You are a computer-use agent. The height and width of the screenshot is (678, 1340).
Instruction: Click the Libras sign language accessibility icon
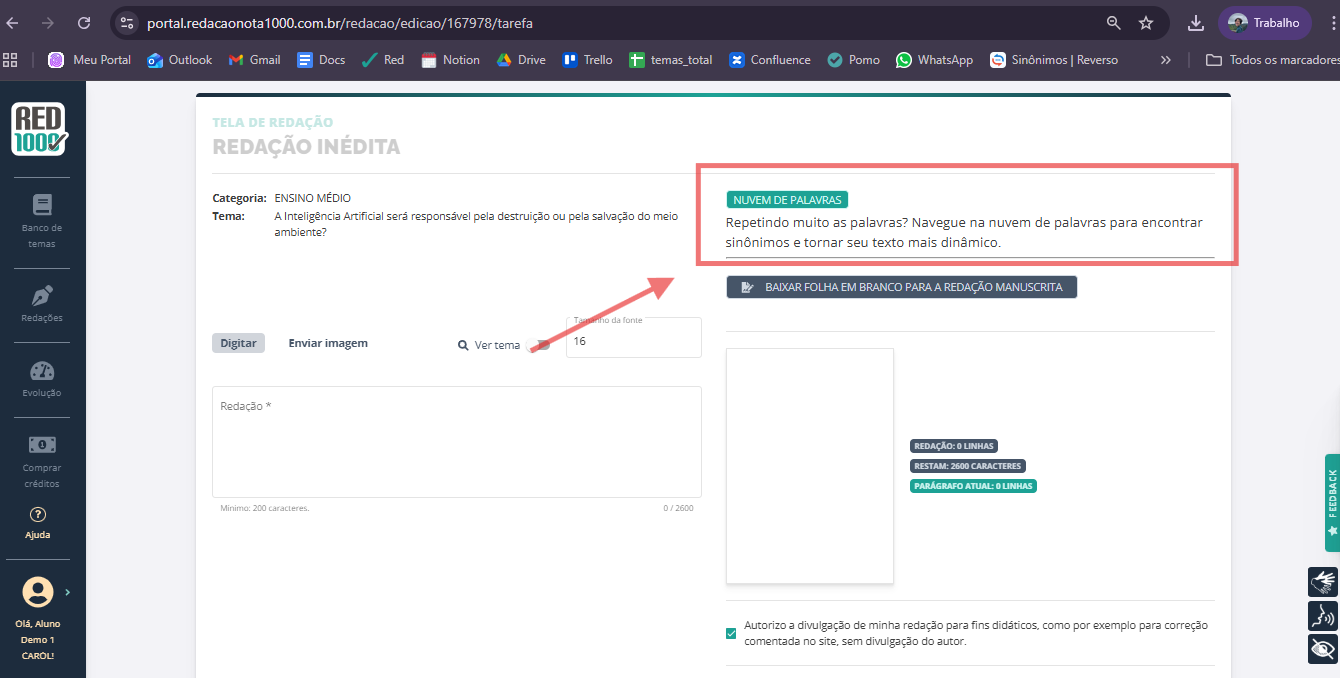(1323, 582)
